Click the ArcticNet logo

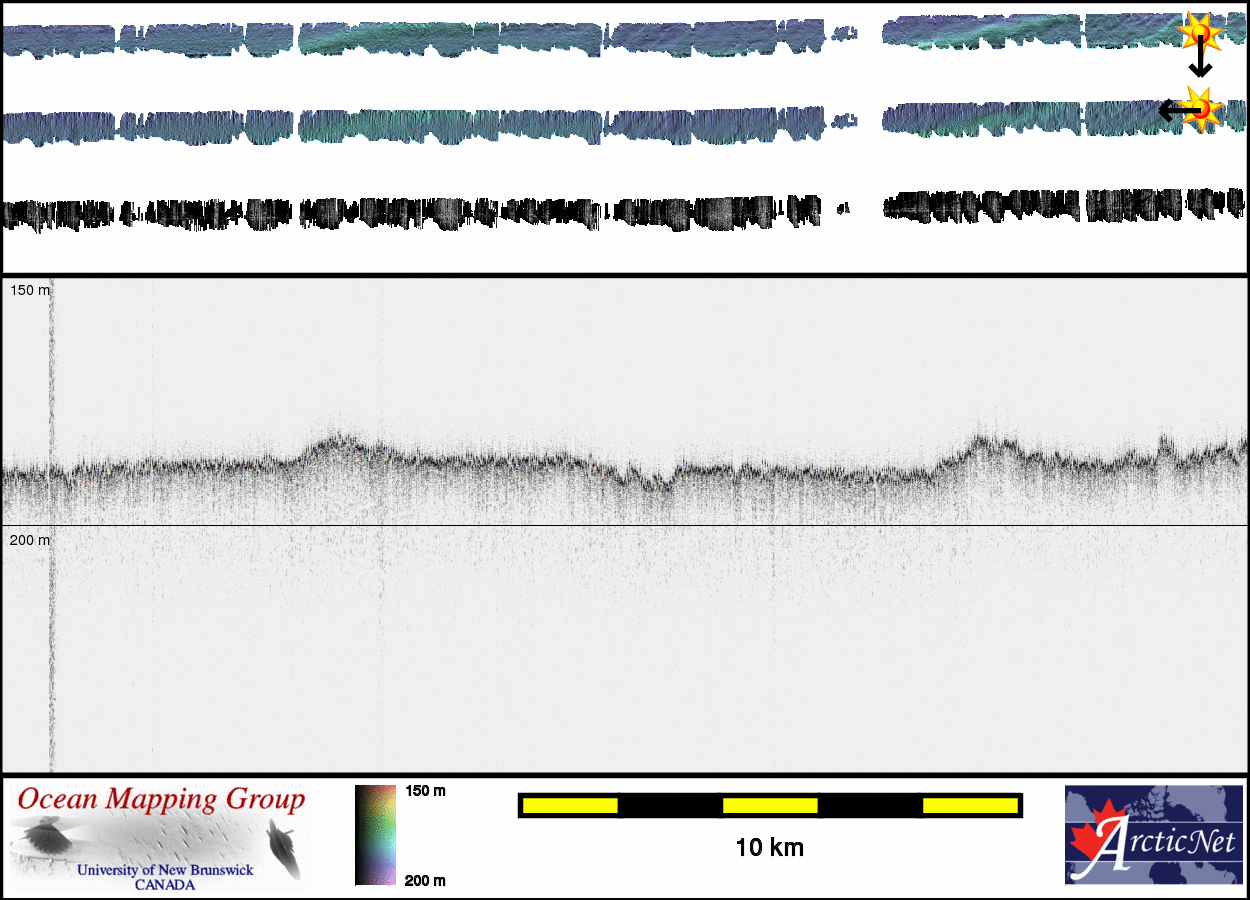coord(1153,835)
